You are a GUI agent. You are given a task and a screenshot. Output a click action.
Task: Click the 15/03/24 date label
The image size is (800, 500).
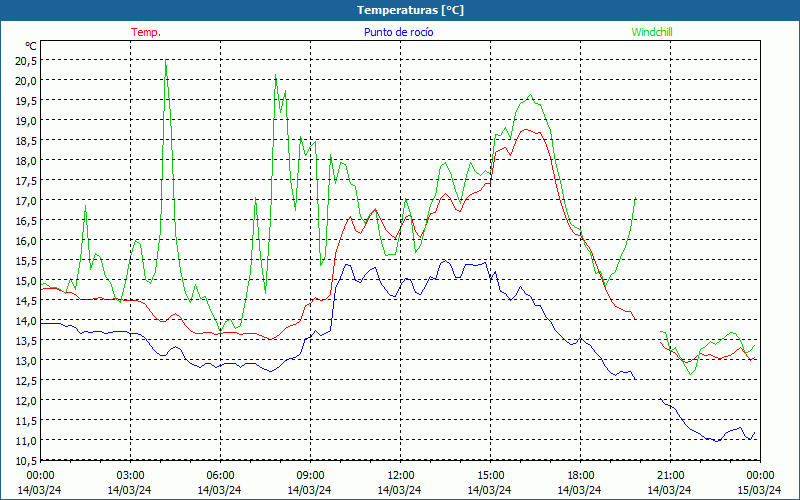[x=759, y=490]
